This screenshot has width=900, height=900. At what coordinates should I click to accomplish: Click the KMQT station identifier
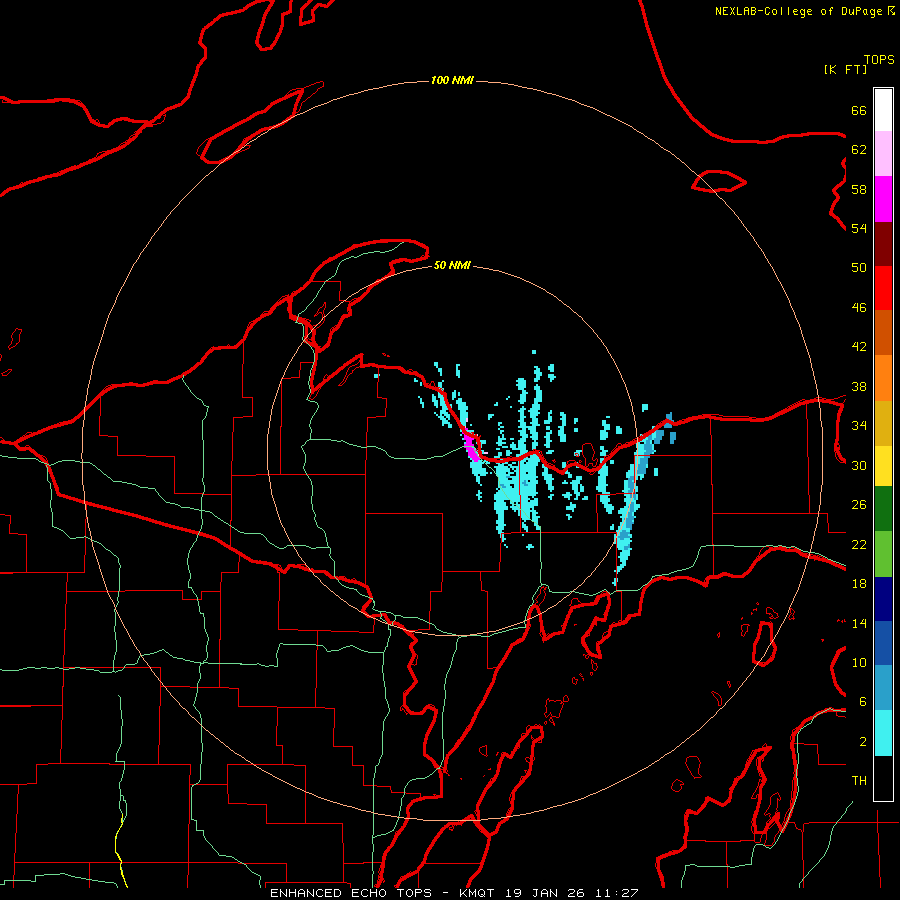[x=476, y=893]
